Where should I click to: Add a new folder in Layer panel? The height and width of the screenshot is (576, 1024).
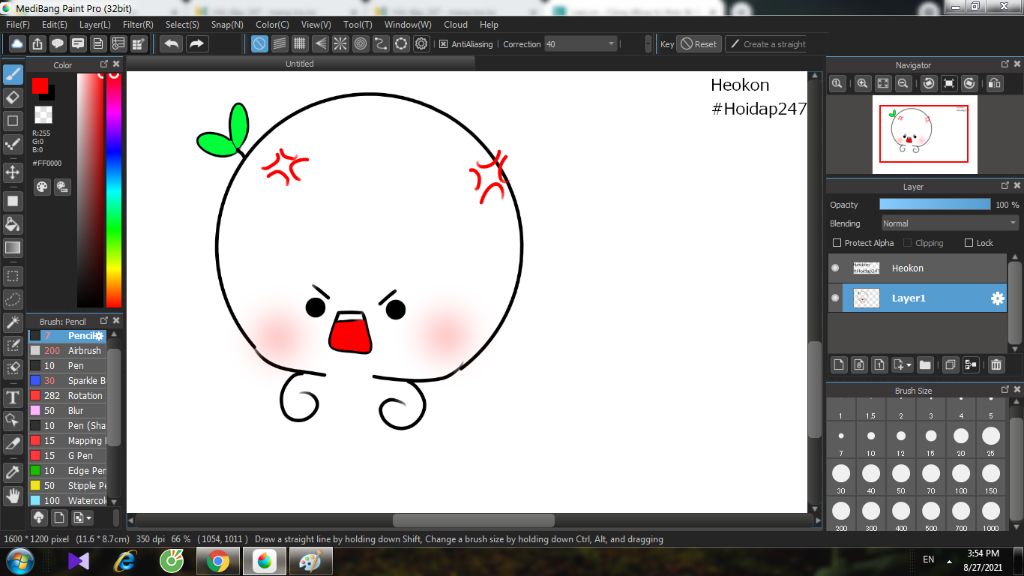[x=925, y=365]
